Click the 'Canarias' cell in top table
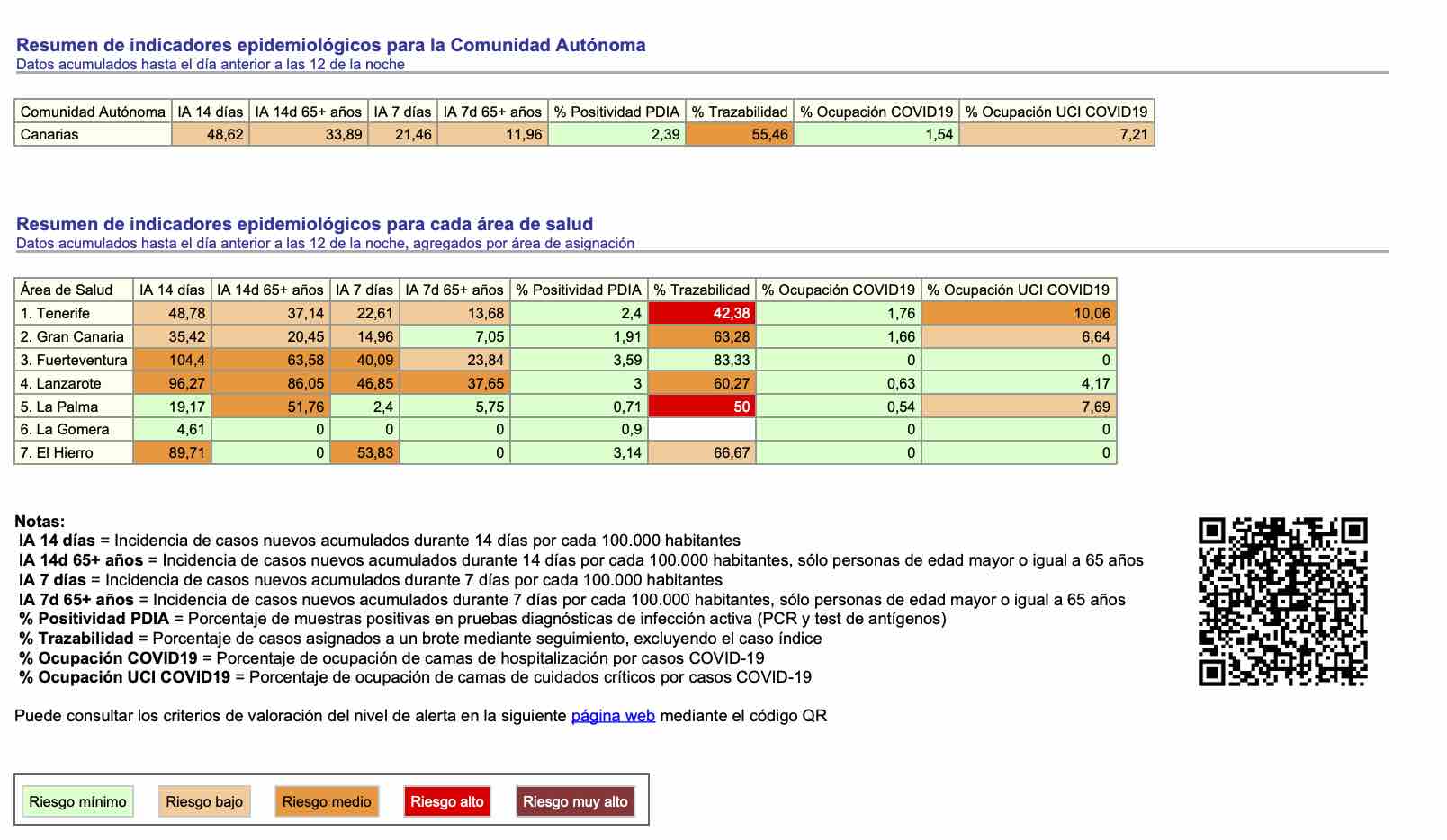 pos(49,134)
